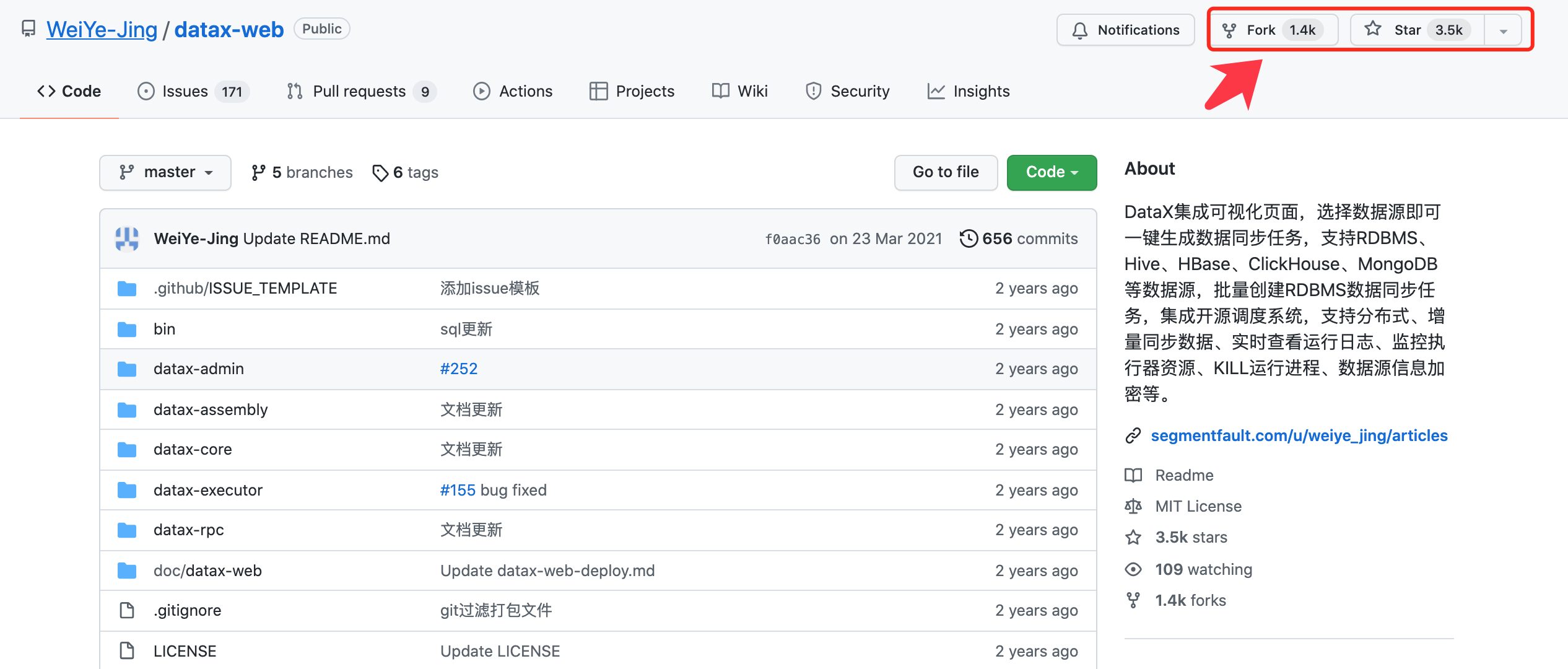Go to the Actions tab
The image size is (1568, 669).
tap(512, 91)
